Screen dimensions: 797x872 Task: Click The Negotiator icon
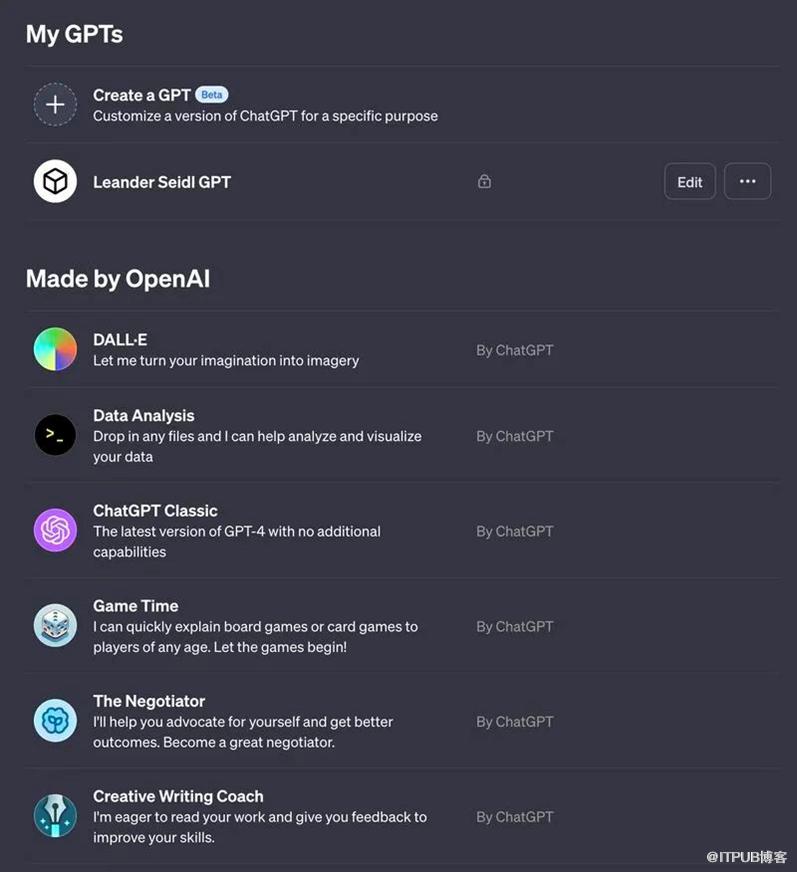tap(55, 720)
